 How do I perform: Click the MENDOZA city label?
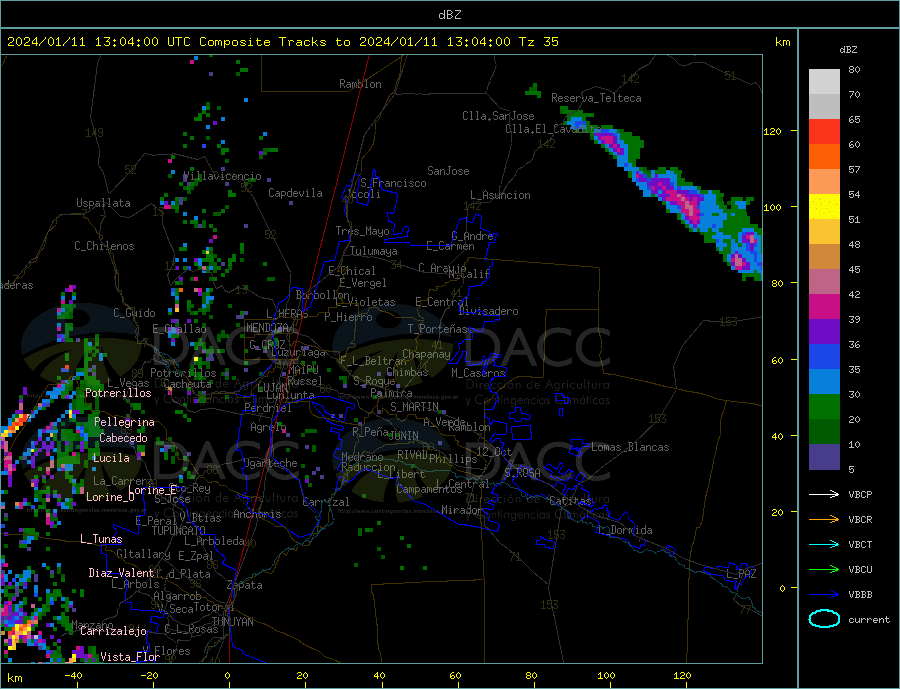pyautogui.click(x=268, y=328)
